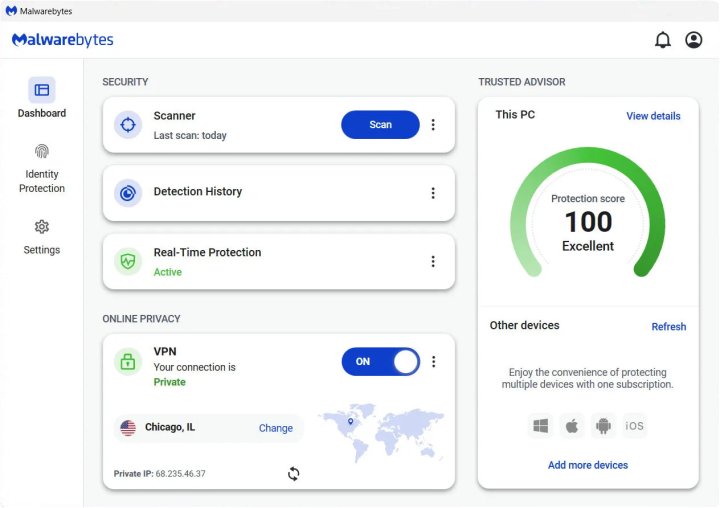Viewport: 720px width, 508px height.
Task: Refresh the private IP address icon
Action: click(x=293, y=474)
